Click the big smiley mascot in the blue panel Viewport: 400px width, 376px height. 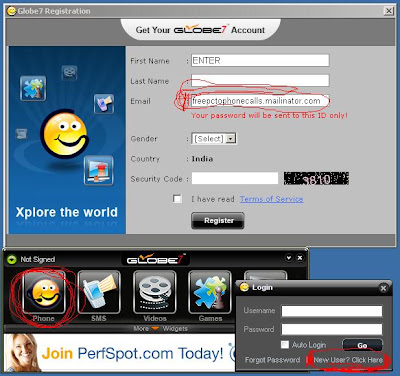66,133
